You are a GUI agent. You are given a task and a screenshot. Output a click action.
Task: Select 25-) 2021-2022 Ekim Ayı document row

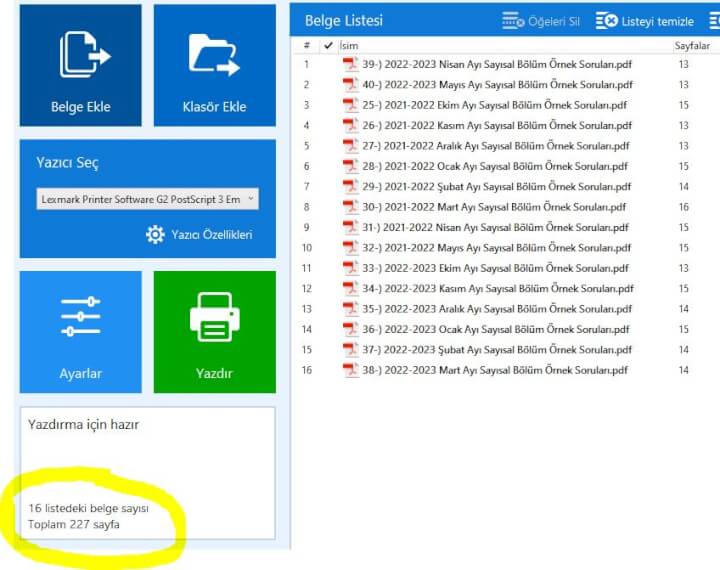[504, 105]
